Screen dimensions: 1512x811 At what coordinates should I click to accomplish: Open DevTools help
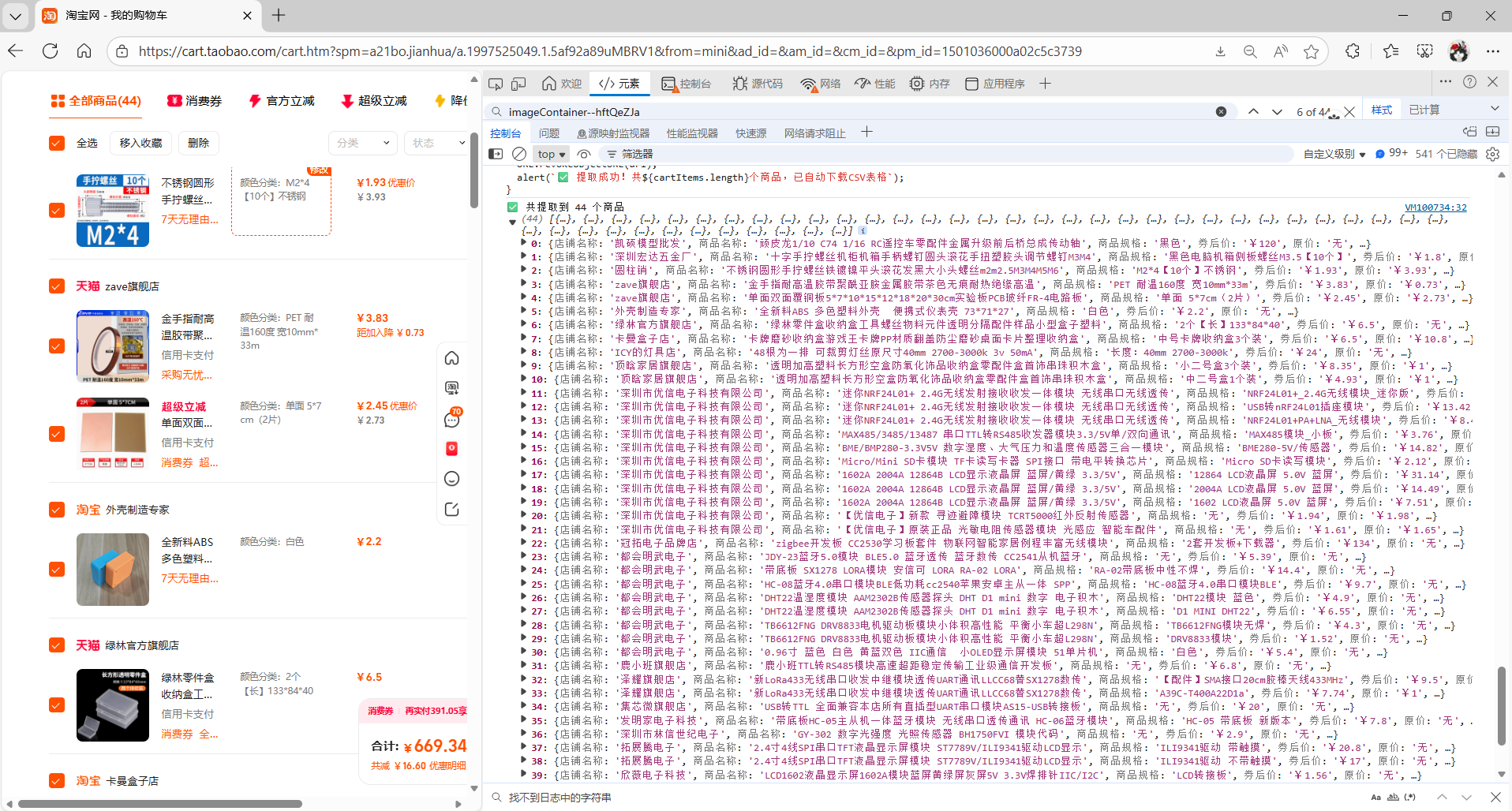[x=1469, y=82]
